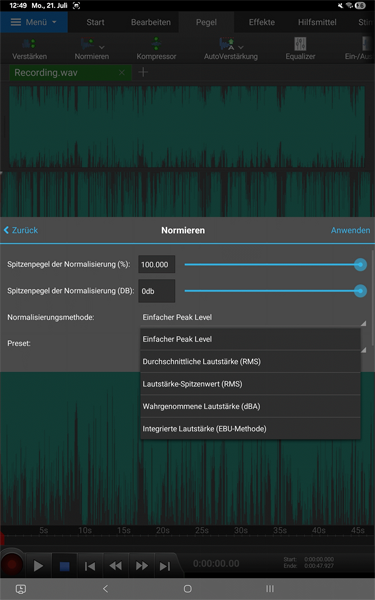Click the upper waveform track
375x600 pixels.
coord(187,127)
